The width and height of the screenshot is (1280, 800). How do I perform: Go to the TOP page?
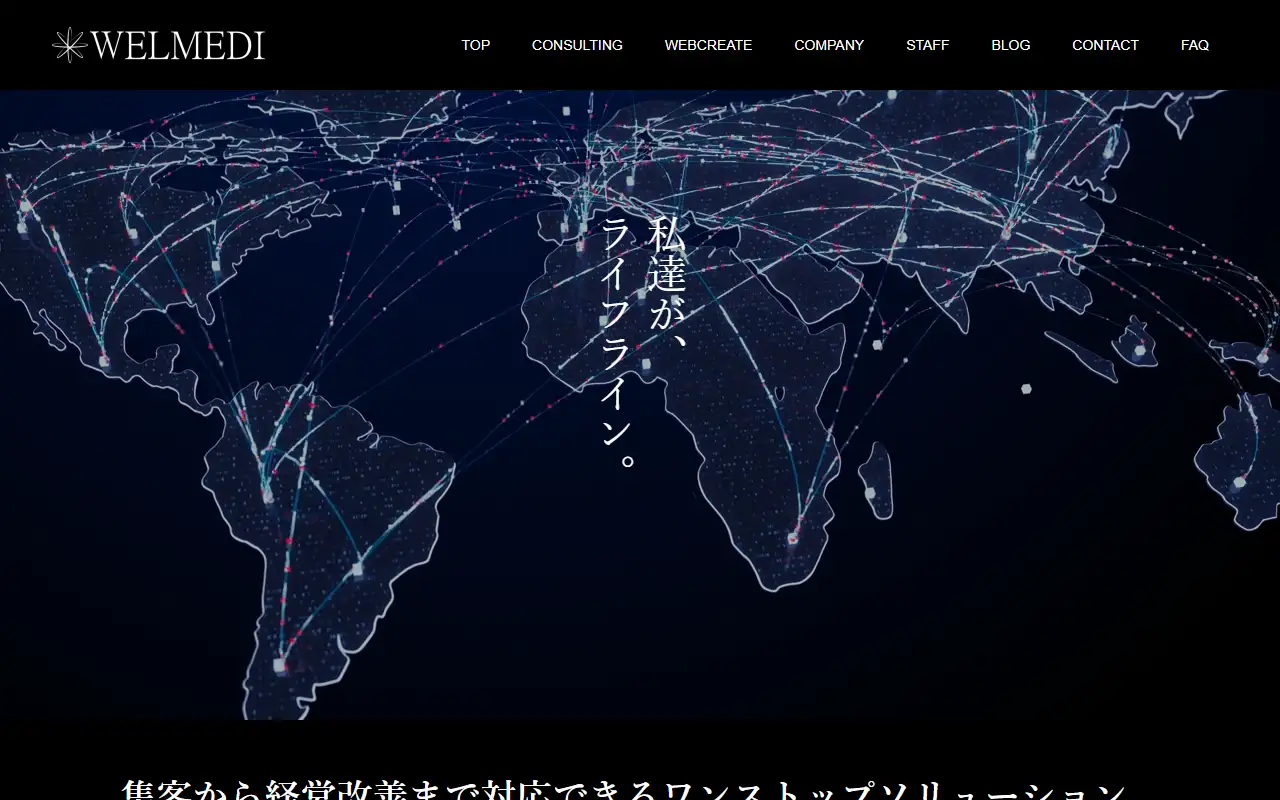[x=476, y=45]
